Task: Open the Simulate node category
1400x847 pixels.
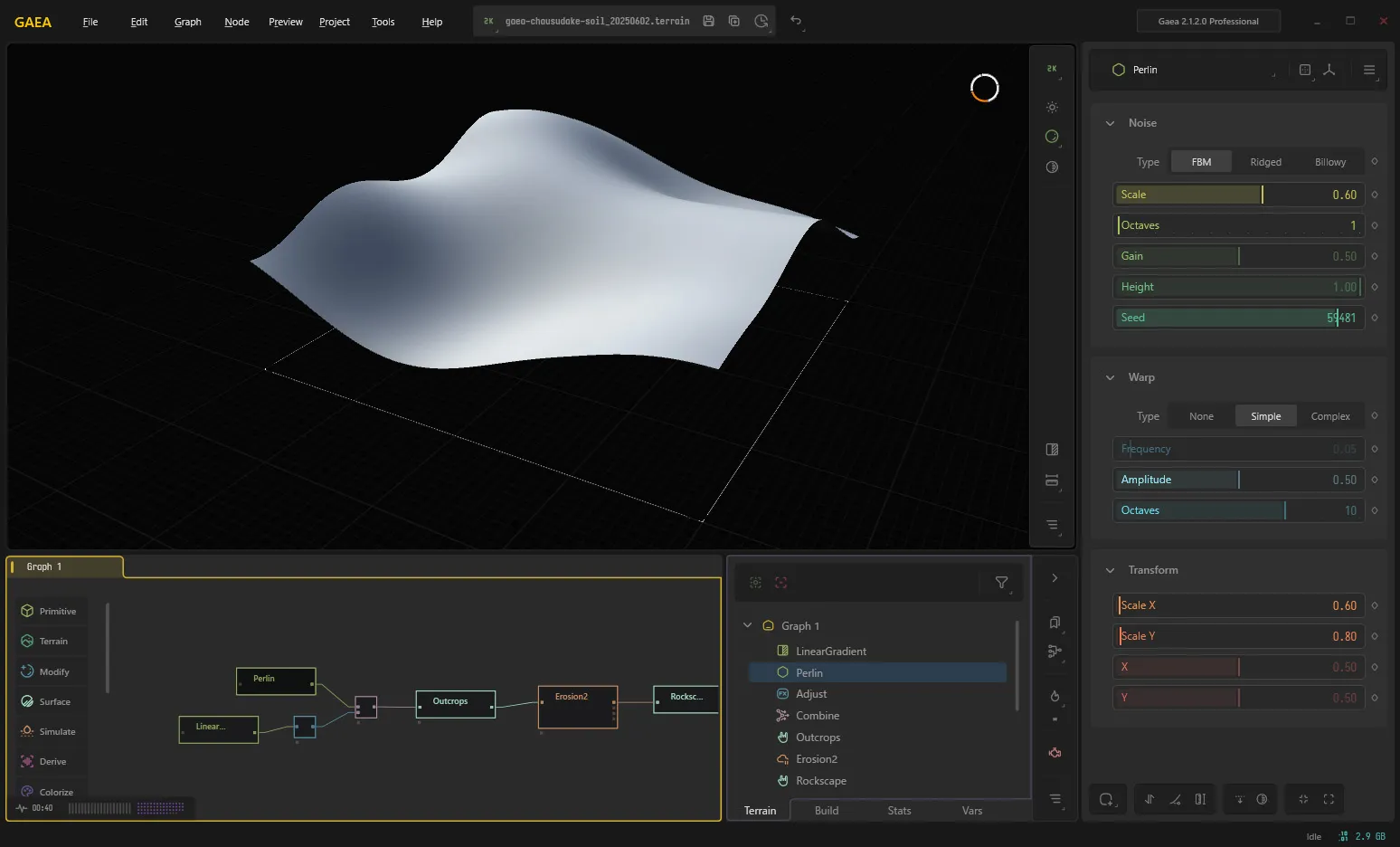Action: coord(51,731)
